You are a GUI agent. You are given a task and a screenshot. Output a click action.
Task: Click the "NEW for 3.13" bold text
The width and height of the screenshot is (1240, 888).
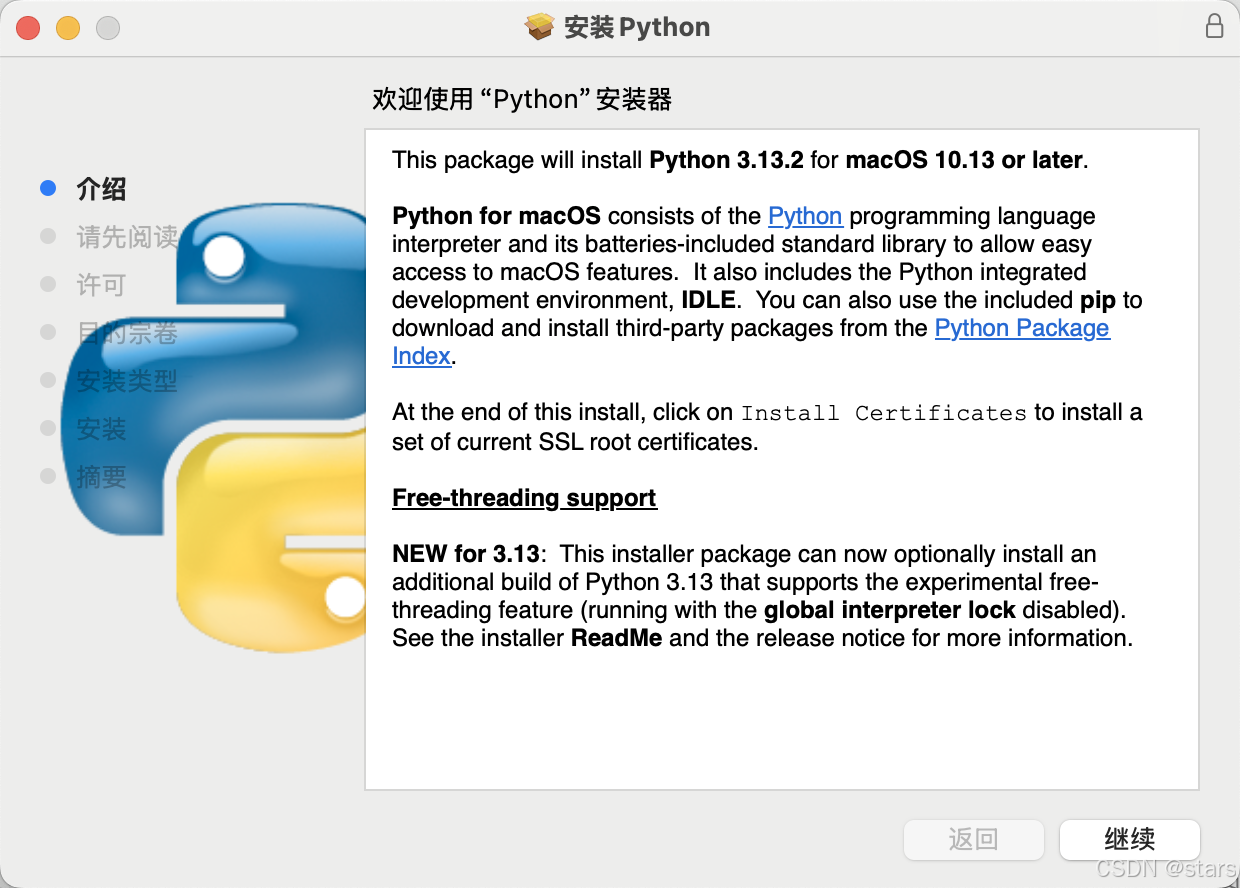click(x=466, y=554)
